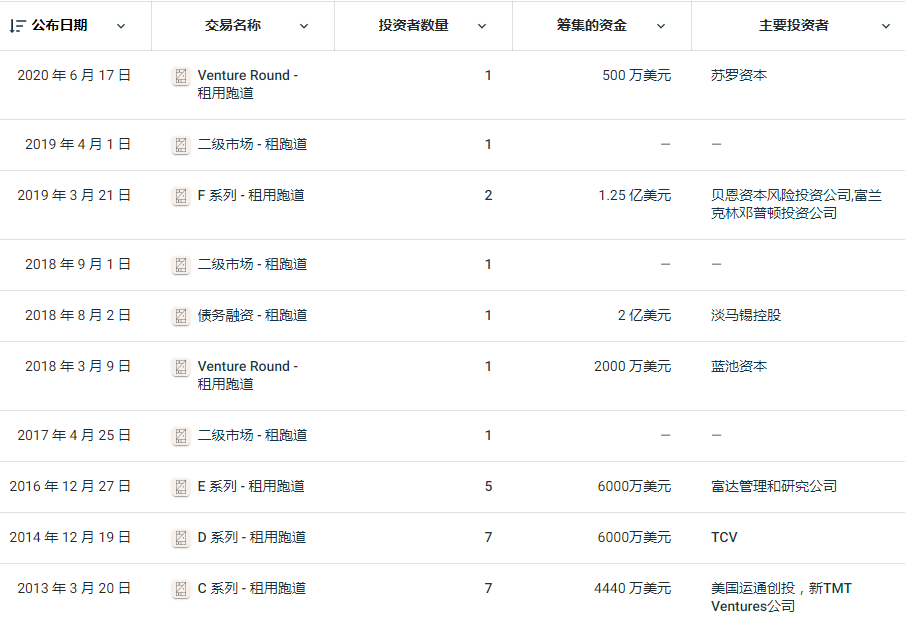This screenshot has height=629, width=905.
Task: Click the icon next to F 系列 - 租用跑道
Action: pos(181,196)
